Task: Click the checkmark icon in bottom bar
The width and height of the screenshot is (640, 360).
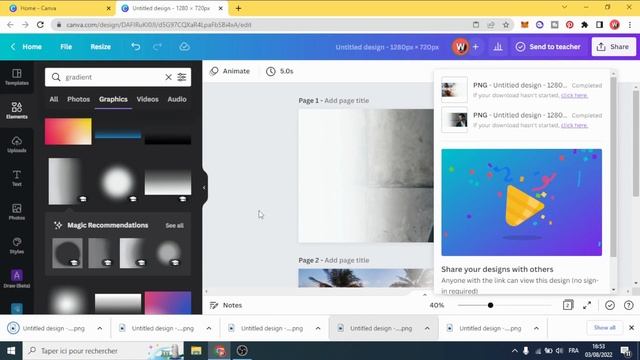Action: (x=610, y=305)
